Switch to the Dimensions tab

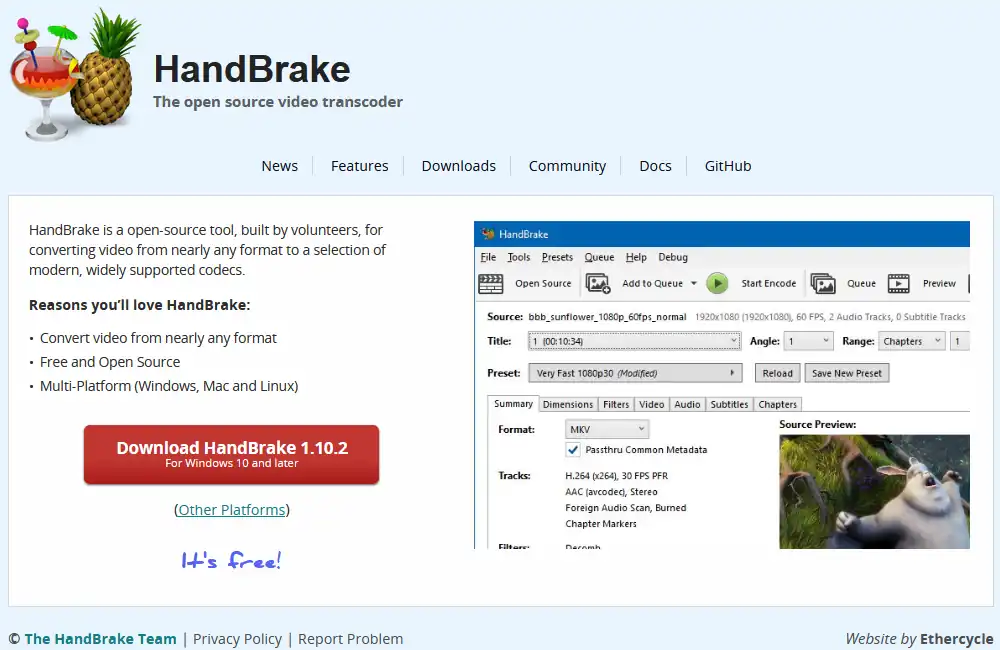point(568,404)
